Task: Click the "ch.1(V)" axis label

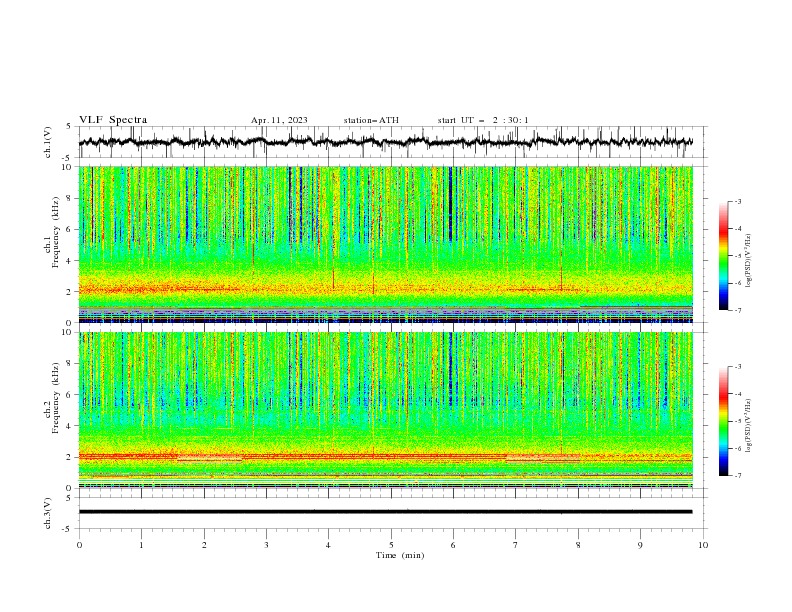Action: (x=48, y=142)
